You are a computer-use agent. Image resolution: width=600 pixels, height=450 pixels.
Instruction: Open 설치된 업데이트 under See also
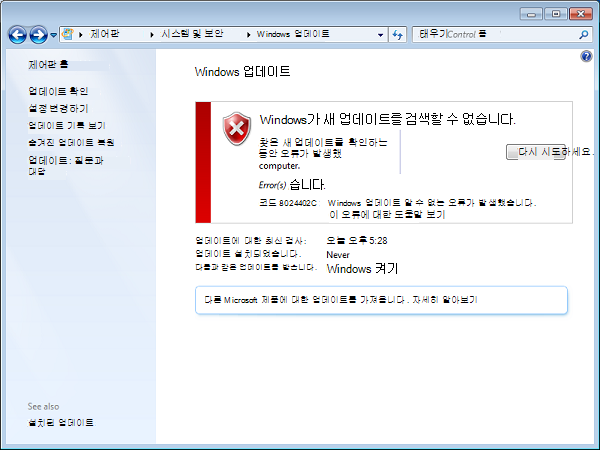[61, 422]
